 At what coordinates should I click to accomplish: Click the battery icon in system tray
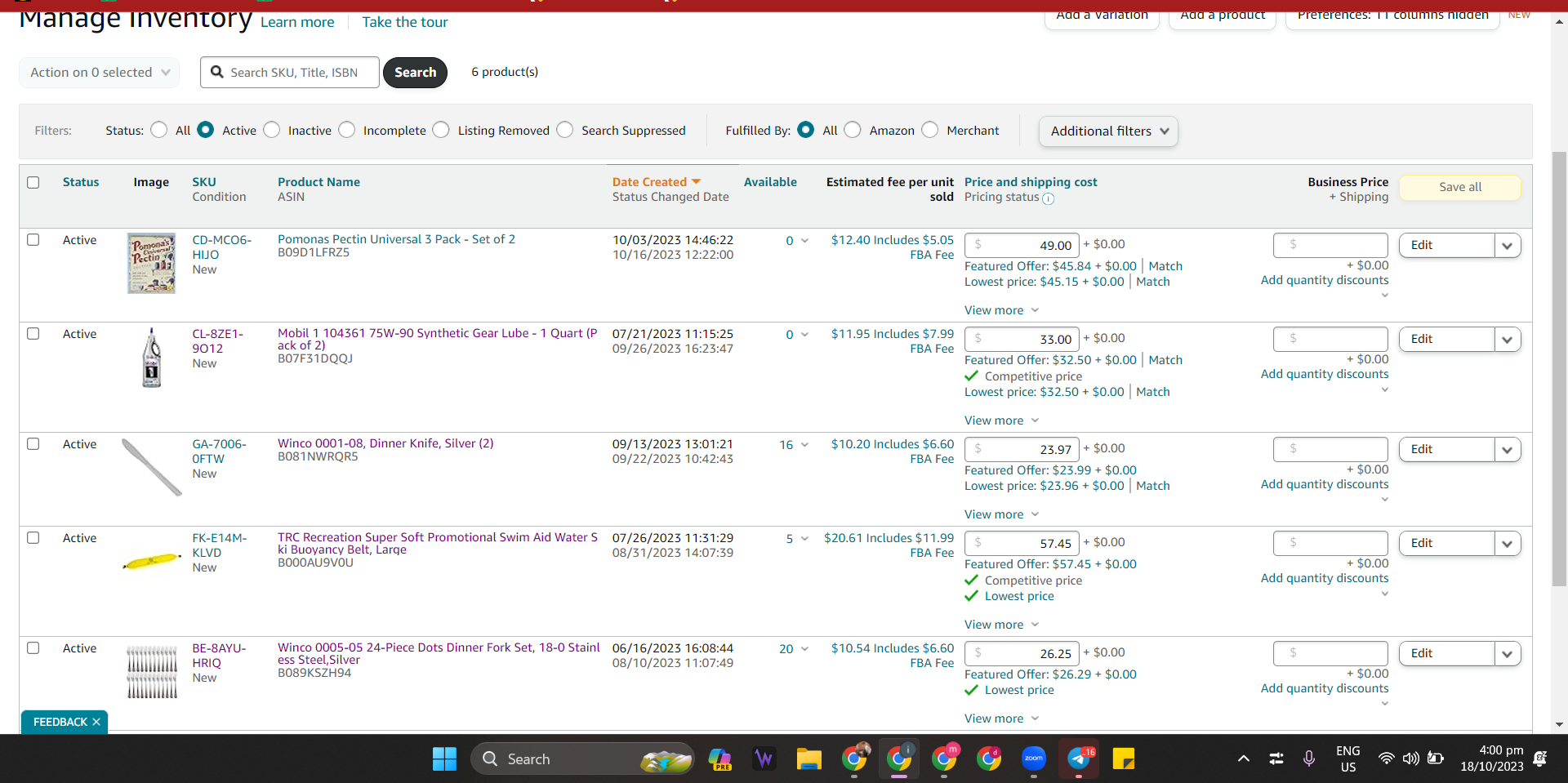[x=1436, y=759]
